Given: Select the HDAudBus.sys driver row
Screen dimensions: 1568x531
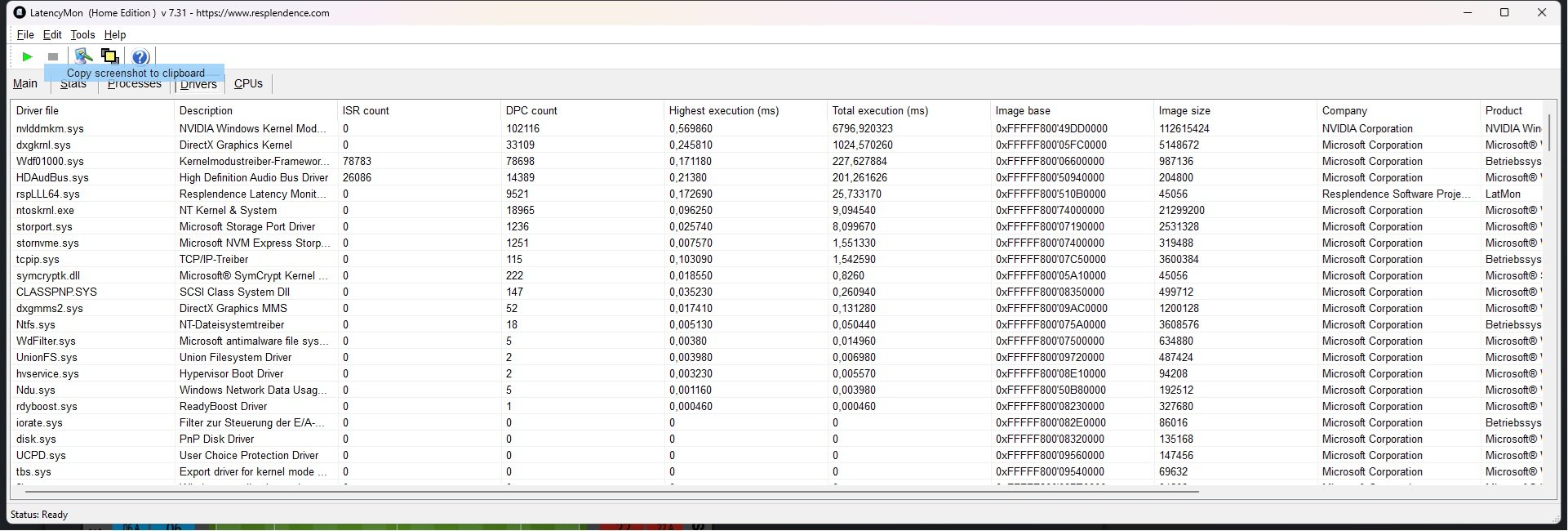Looking at the screenshot, I should pyautogui.click(x=777, y=177).
